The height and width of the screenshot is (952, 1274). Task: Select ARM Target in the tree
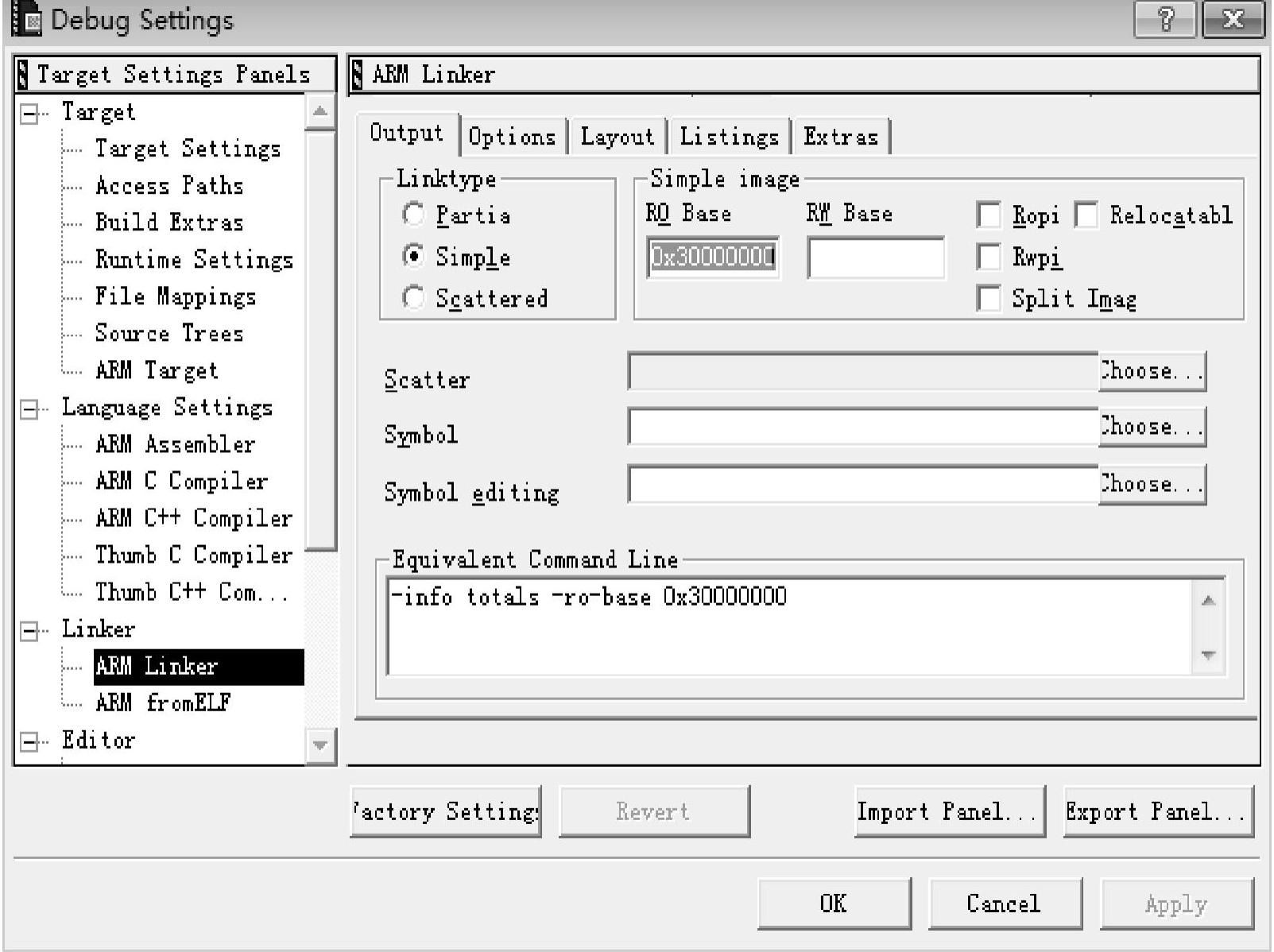click(x=157, y=370)
